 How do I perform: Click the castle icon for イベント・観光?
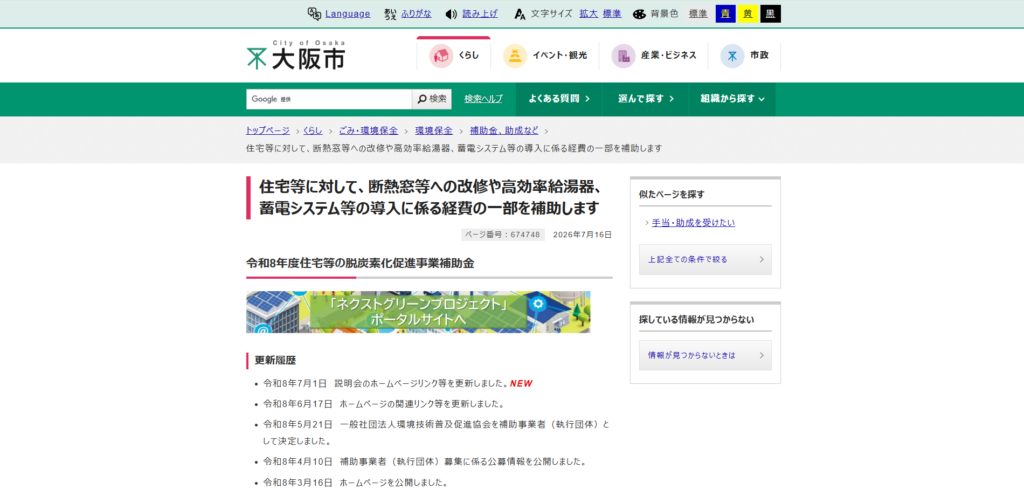tap(515, 55)
